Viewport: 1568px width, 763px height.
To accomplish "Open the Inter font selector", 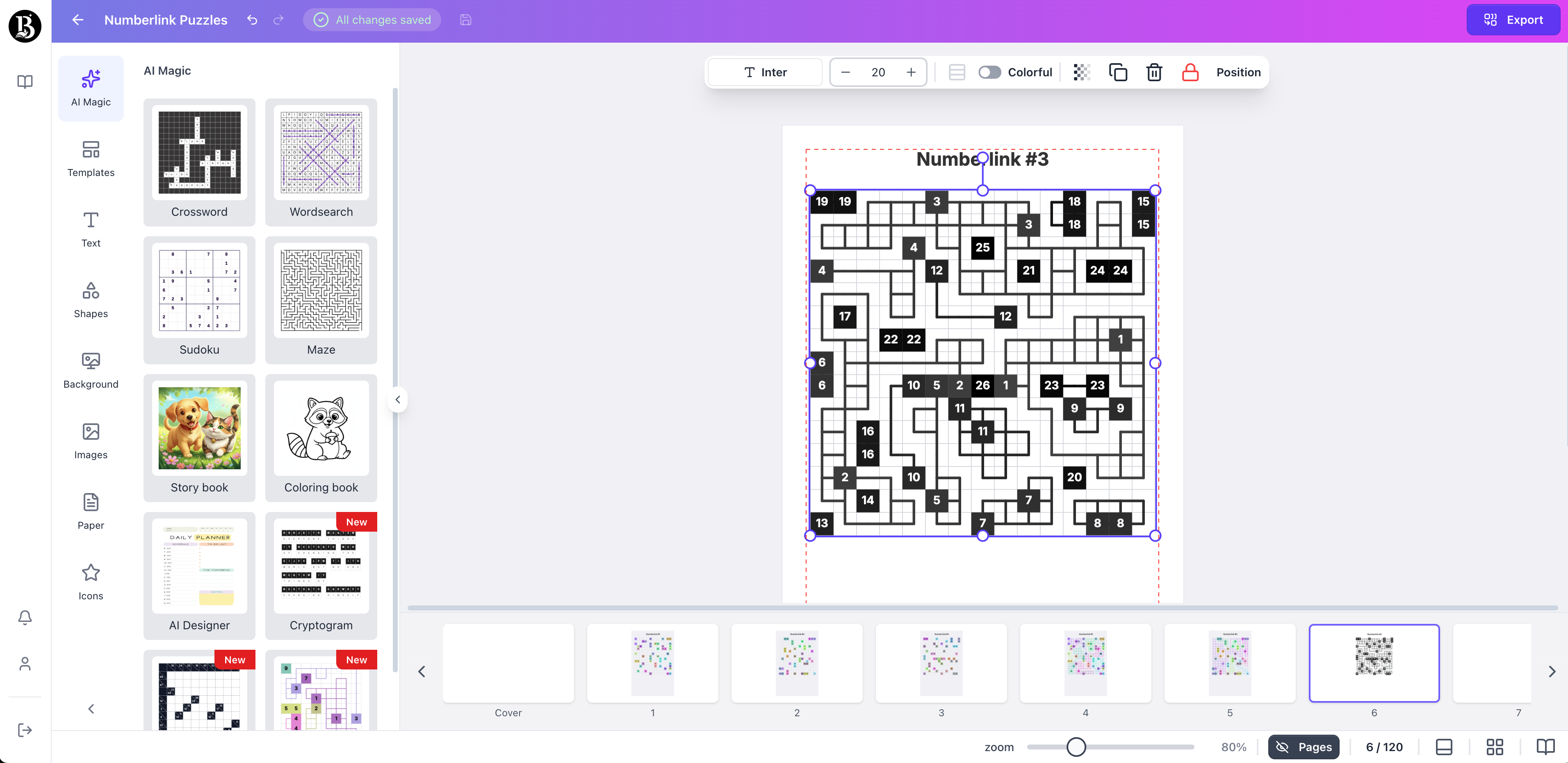I will point(764,72).
